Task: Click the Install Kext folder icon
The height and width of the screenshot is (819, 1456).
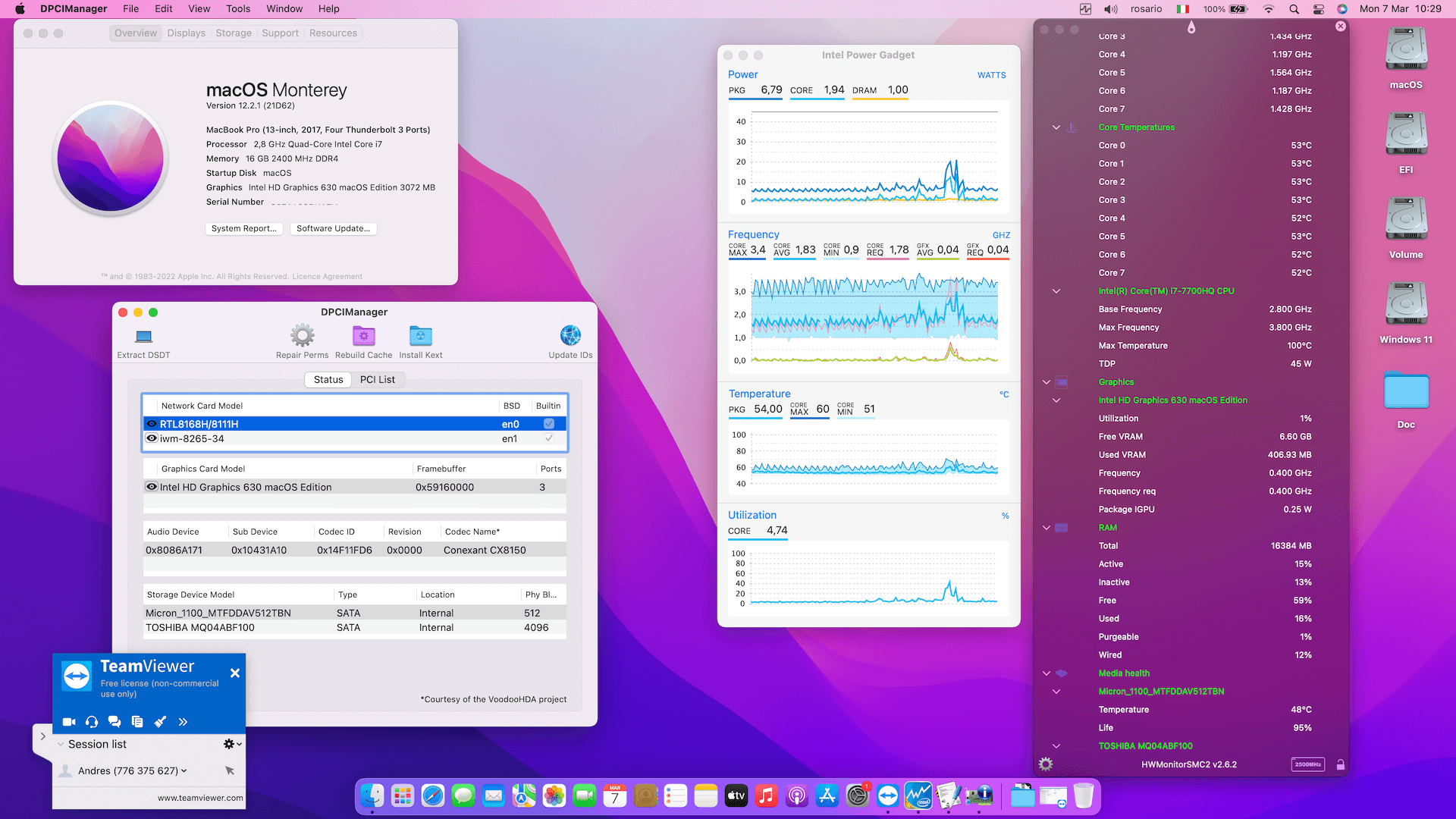Action: pyautogui.click(x=420, y=336)
